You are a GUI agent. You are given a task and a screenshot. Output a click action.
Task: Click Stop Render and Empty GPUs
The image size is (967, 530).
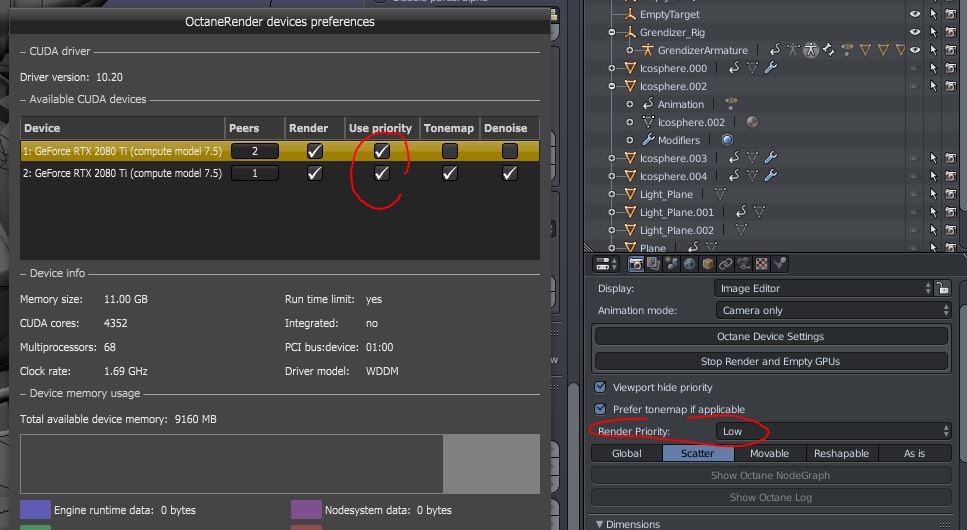click(x=770, y=361)
